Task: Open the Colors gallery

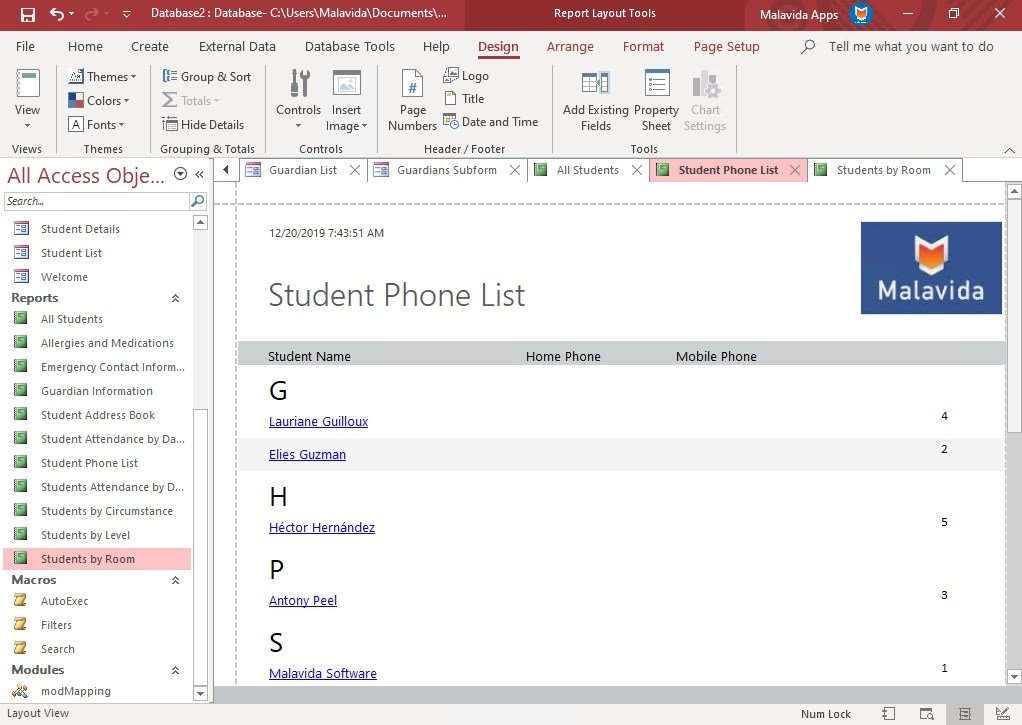Action: pos(99,100)
